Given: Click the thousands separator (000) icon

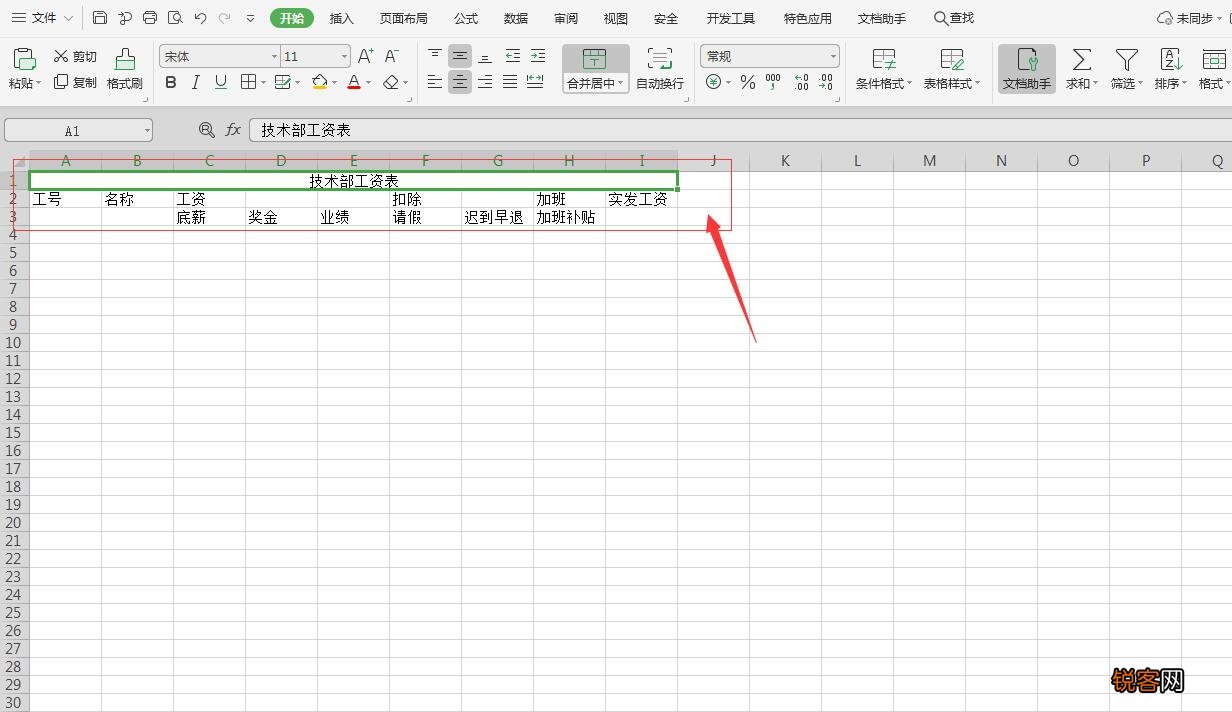Looking at the screenshot, I should coord(772,83).
